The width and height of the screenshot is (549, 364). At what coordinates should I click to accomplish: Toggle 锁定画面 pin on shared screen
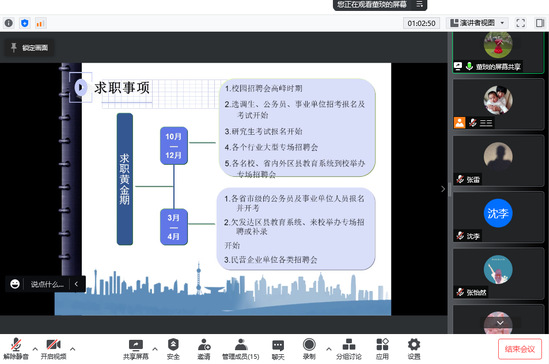pyautogui.click(x=29, y=48)
